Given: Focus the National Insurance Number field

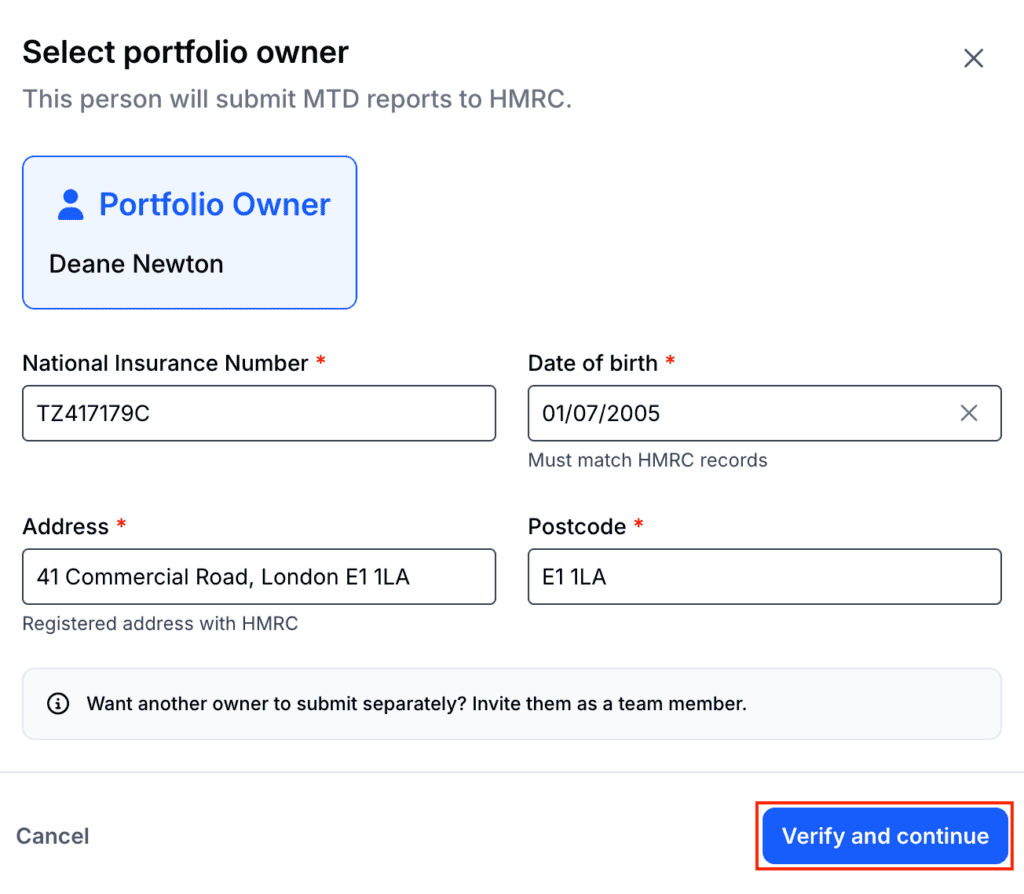Looking at the screenshot, I should 259,413.
